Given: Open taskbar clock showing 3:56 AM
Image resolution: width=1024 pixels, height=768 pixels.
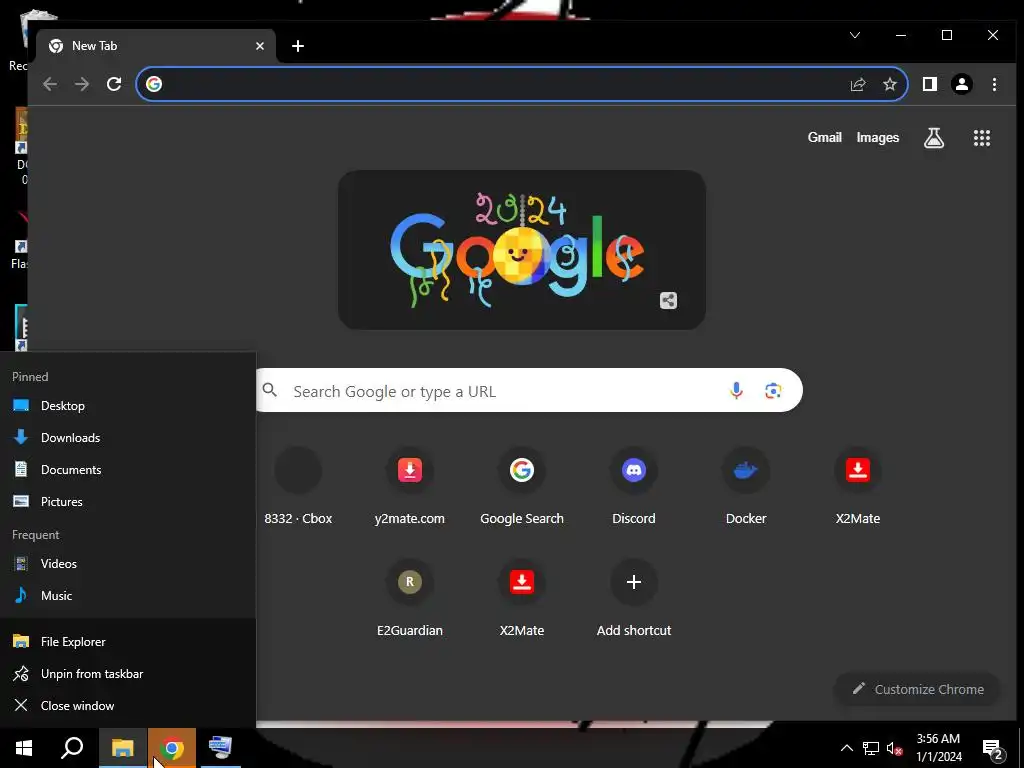Looking at the screenshot, I should [x=938, y=748].
